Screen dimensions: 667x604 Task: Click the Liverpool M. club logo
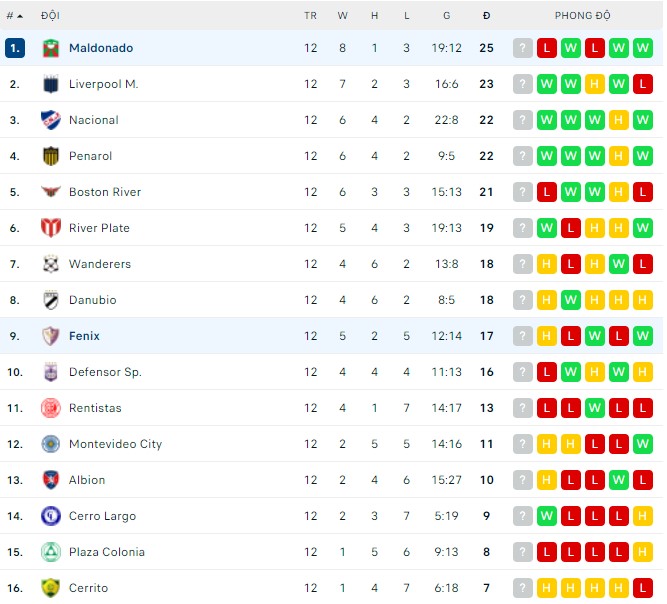(x=51, y=84)
